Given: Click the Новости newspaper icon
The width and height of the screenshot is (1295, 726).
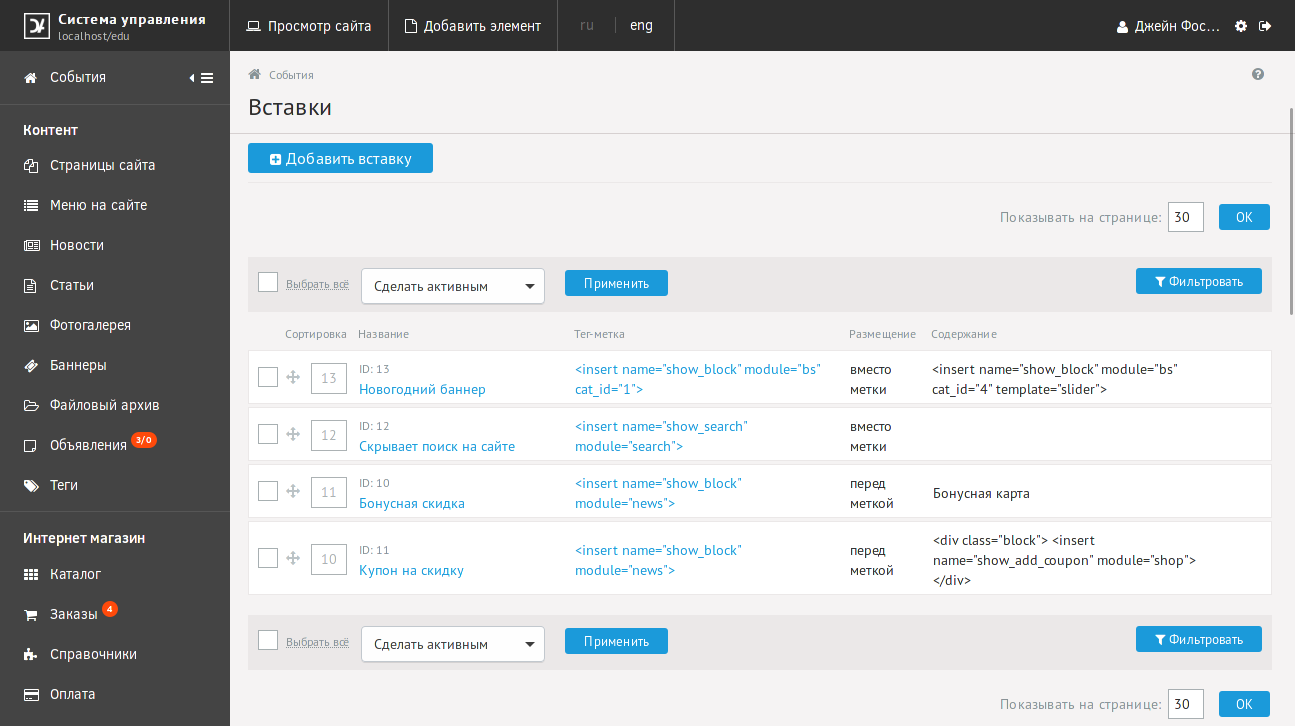Looking at the screenshot, I should [x=31, y=245].
